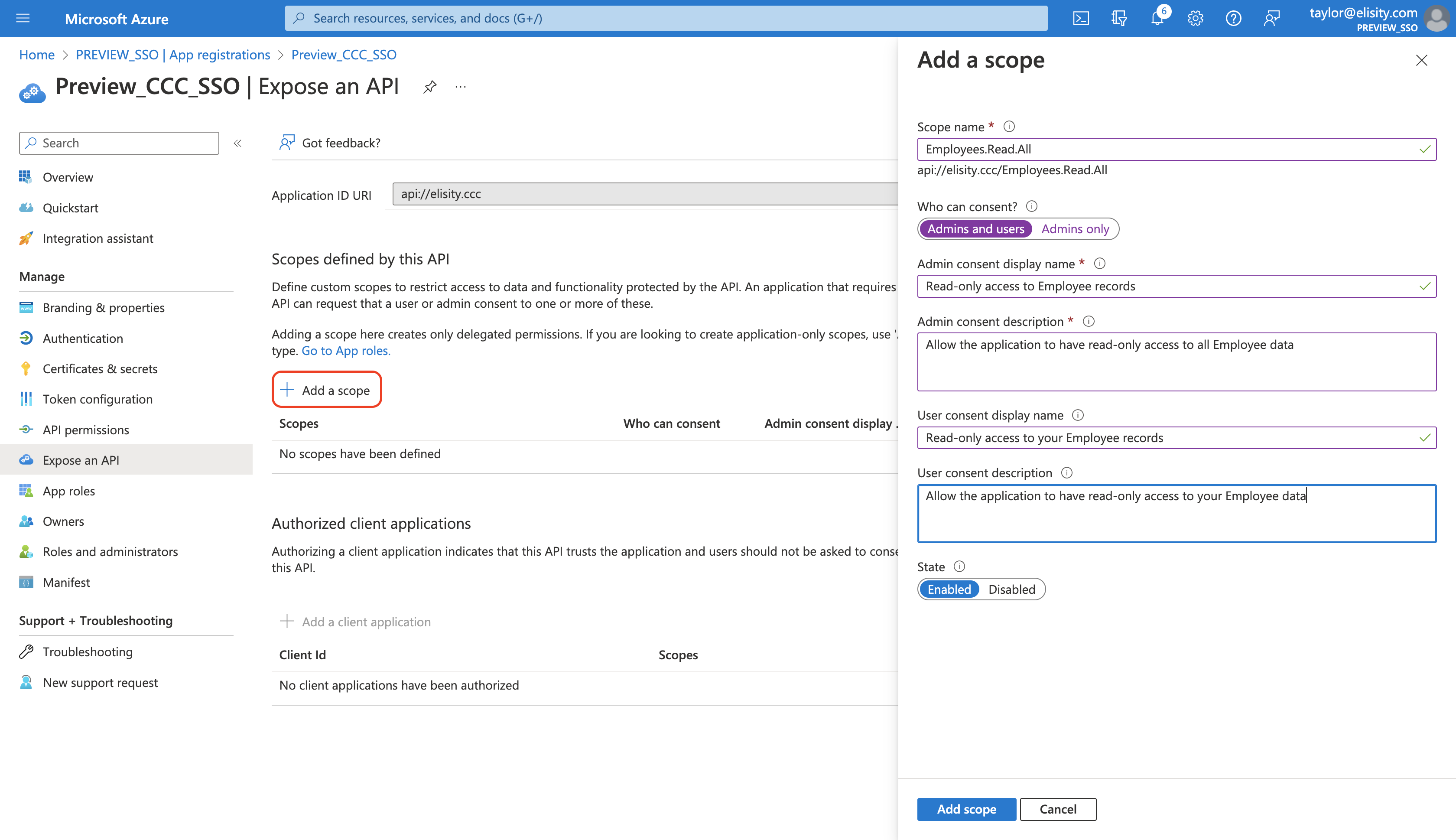Open App roles
1456x840 pixels.
(69, 491)
